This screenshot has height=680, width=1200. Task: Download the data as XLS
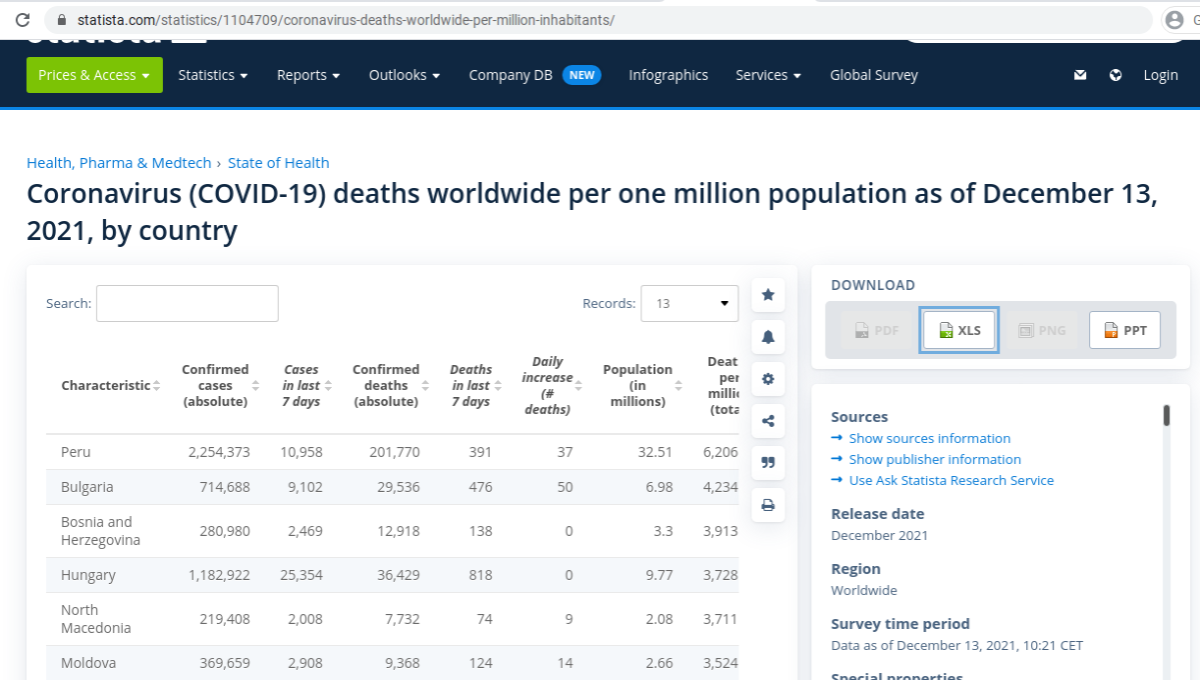(958, 330)
